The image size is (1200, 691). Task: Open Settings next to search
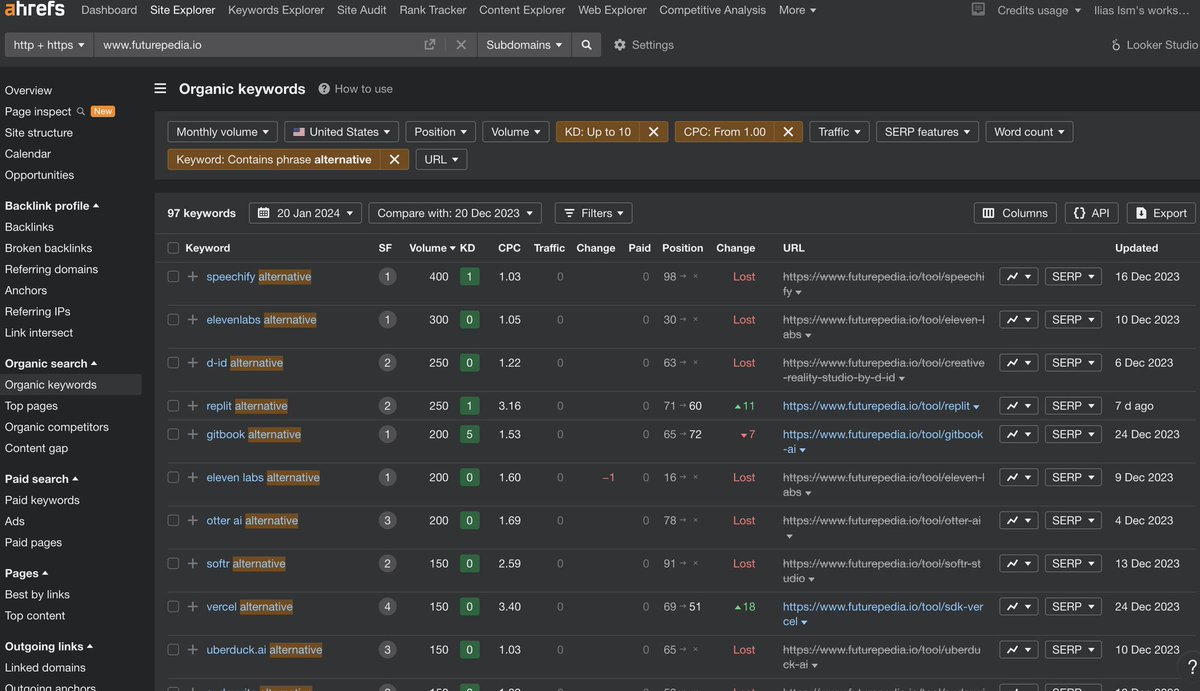point(643,45)
